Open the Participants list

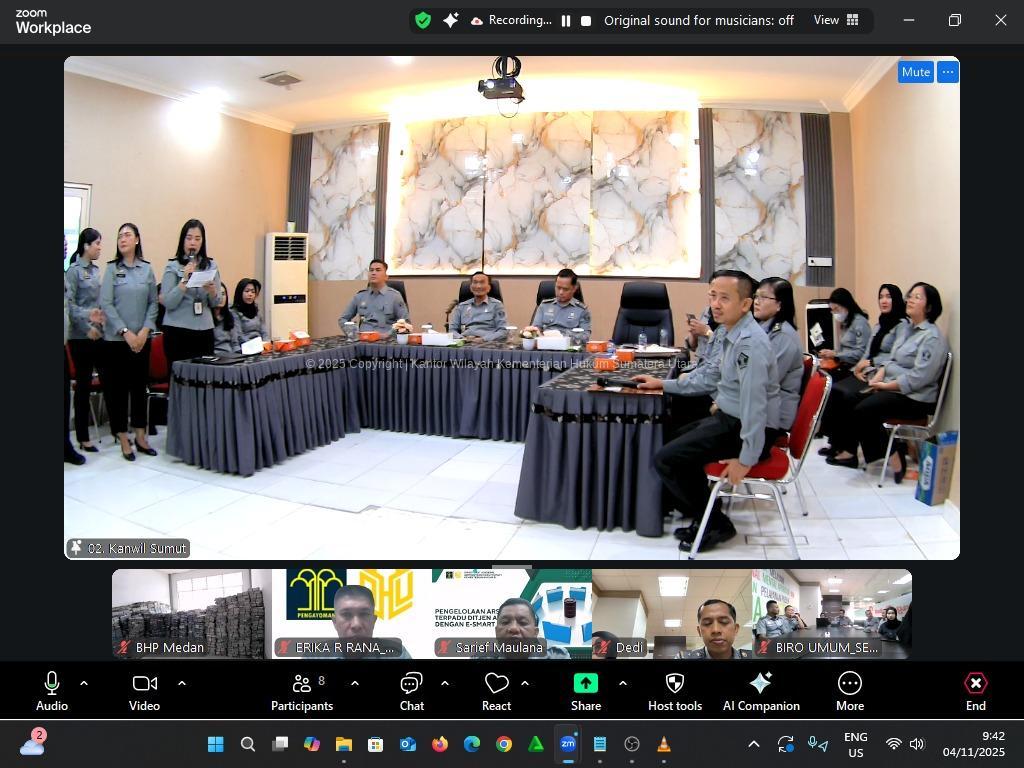pos(302,691)
